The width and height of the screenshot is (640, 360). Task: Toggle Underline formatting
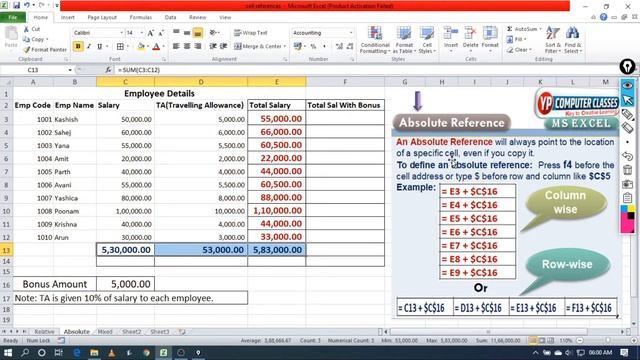tap(99, 47)
